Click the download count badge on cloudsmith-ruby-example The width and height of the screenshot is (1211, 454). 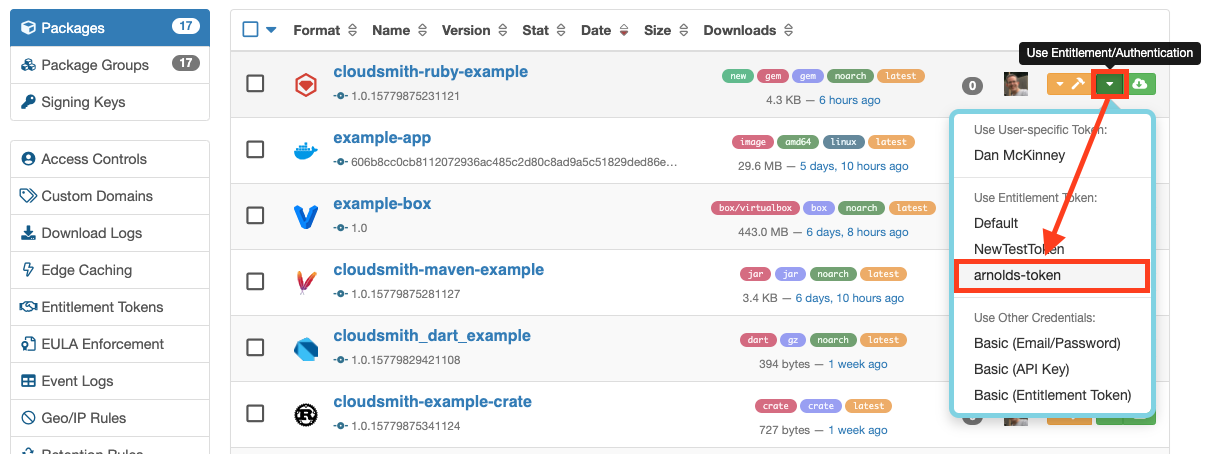tap(972, 86)
